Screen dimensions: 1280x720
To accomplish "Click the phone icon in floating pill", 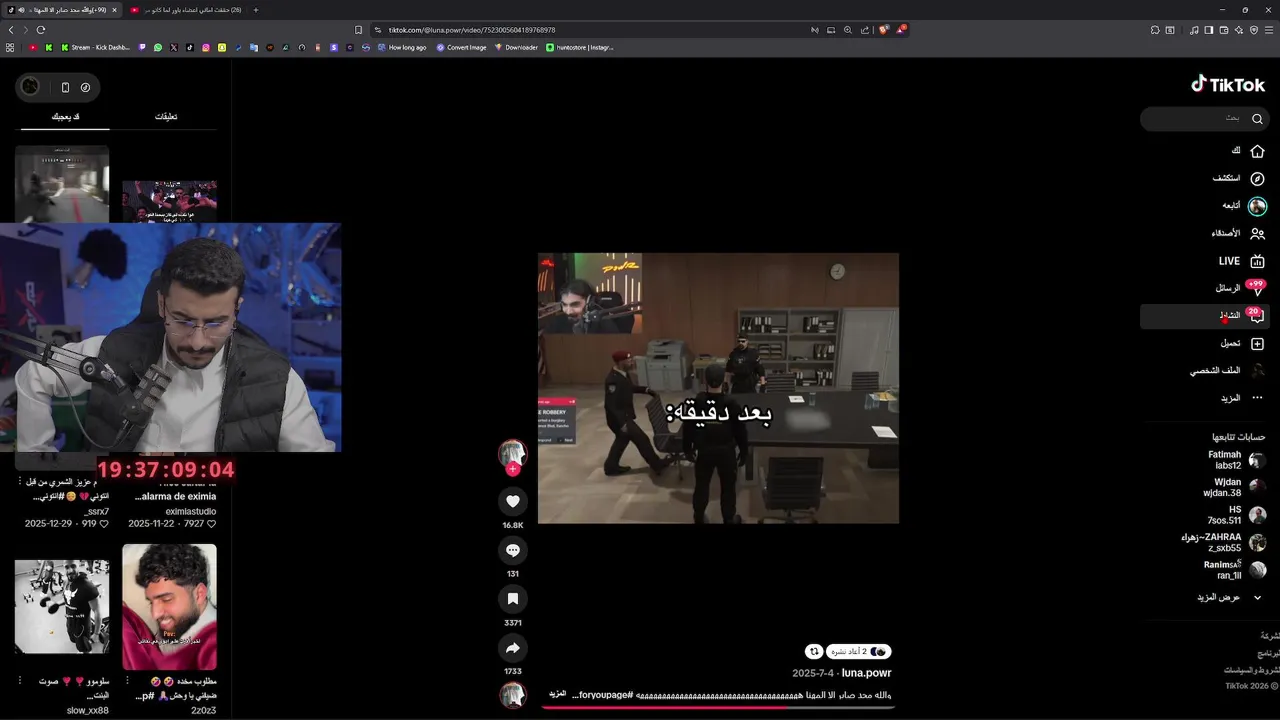I will click(65, 87).
